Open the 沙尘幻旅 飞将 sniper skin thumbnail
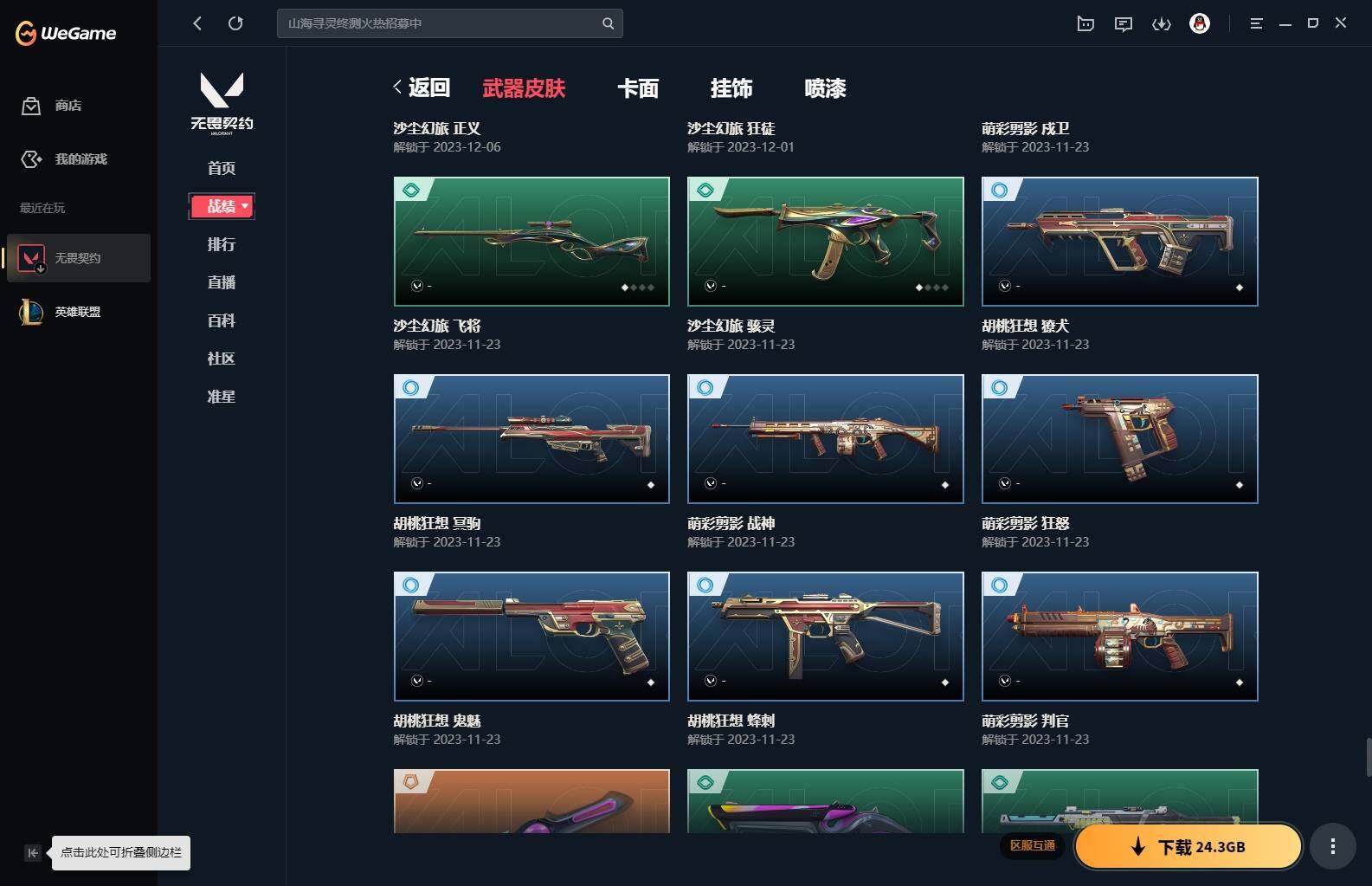This screenshot has width=1372, height=886. pyautogui.click(x=531, y=242)
